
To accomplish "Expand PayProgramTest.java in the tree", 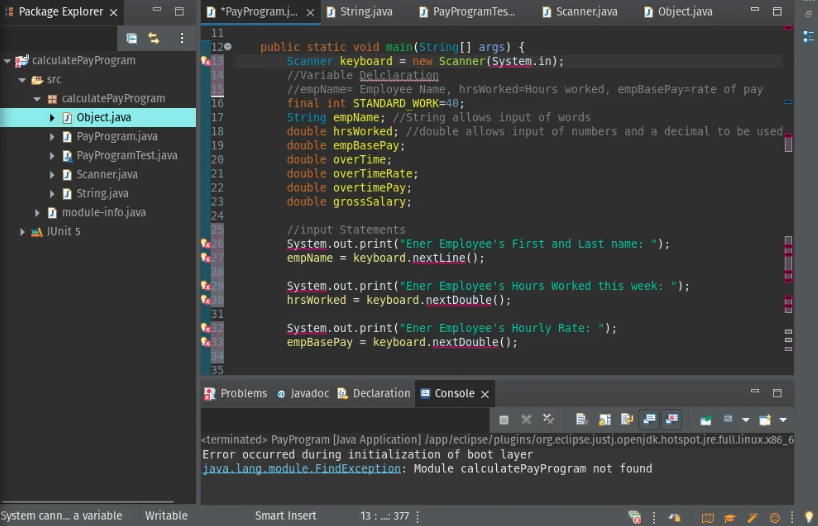I will 52,156.
